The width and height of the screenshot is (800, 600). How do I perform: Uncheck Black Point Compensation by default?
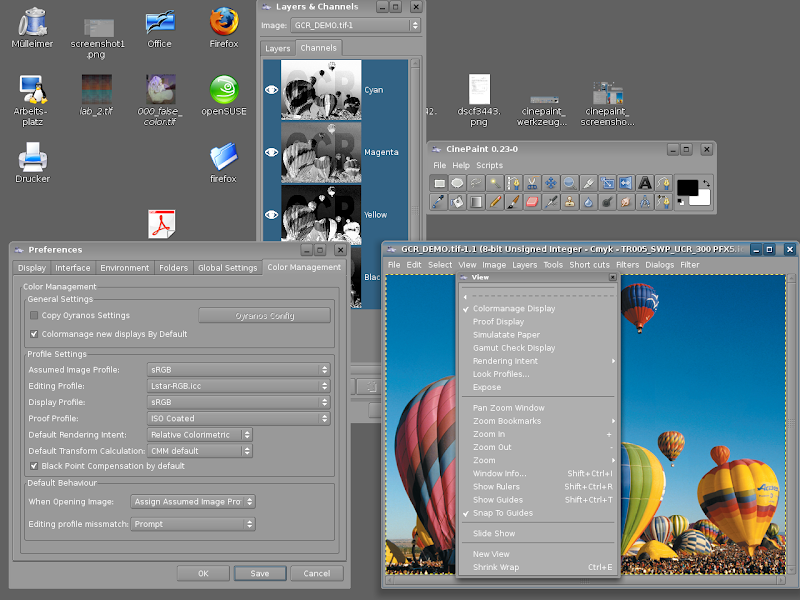coord(34,466)
